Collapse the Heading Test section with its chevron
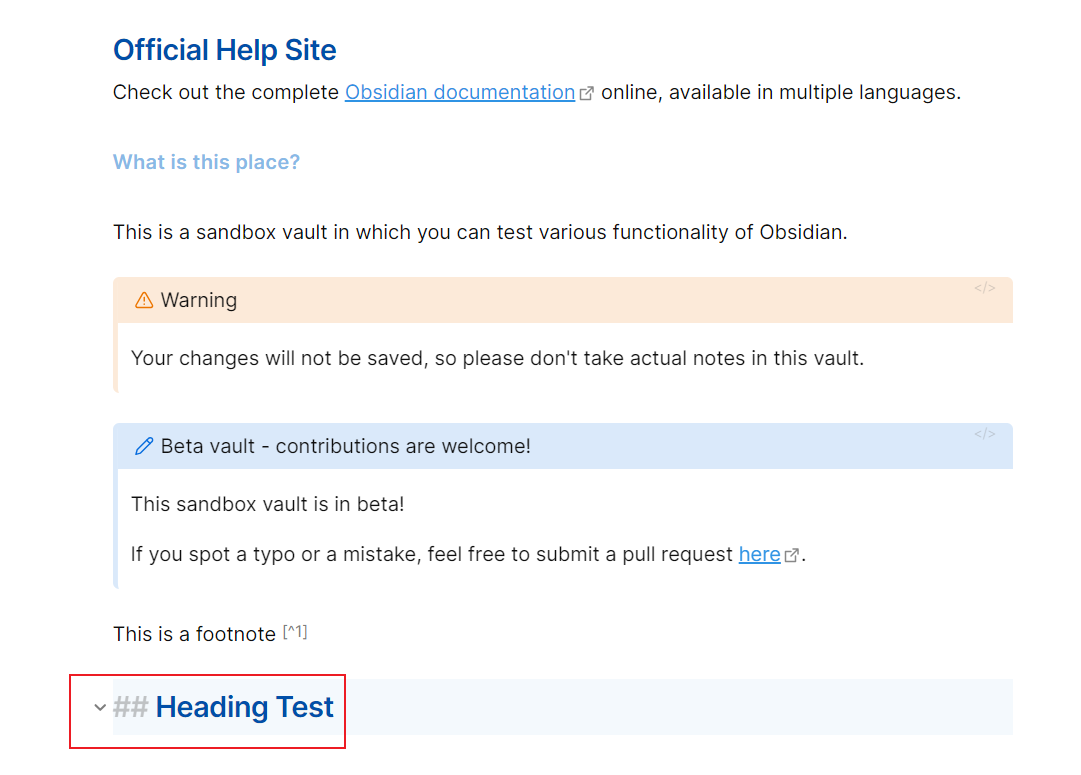1081x775 pixels. click(x=100, y=707)
